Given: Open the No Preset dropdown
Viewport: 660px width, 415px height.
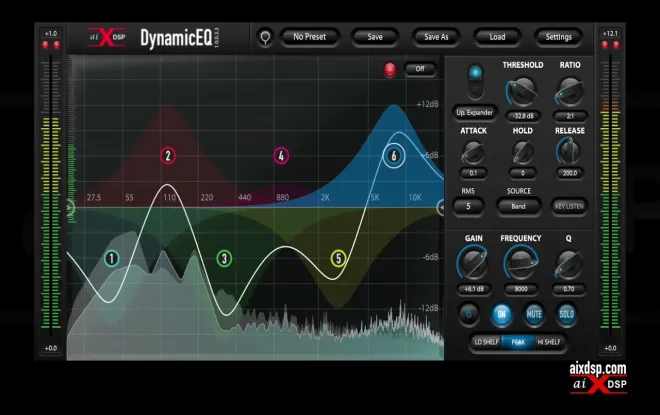Looking at the screenshot, I should (309, 37).
